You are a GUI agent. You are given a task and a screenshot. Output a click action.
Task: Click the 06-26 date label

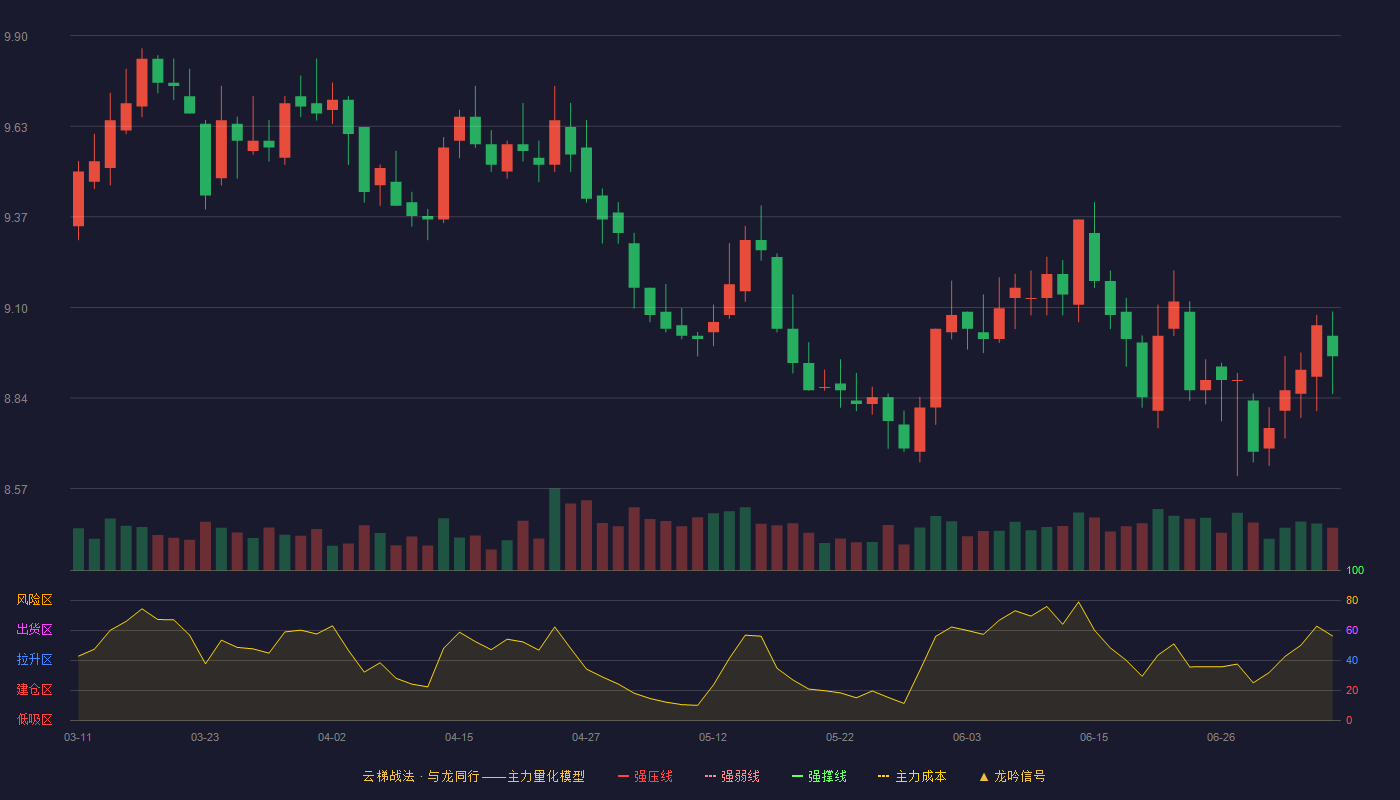click(1221, 737)
